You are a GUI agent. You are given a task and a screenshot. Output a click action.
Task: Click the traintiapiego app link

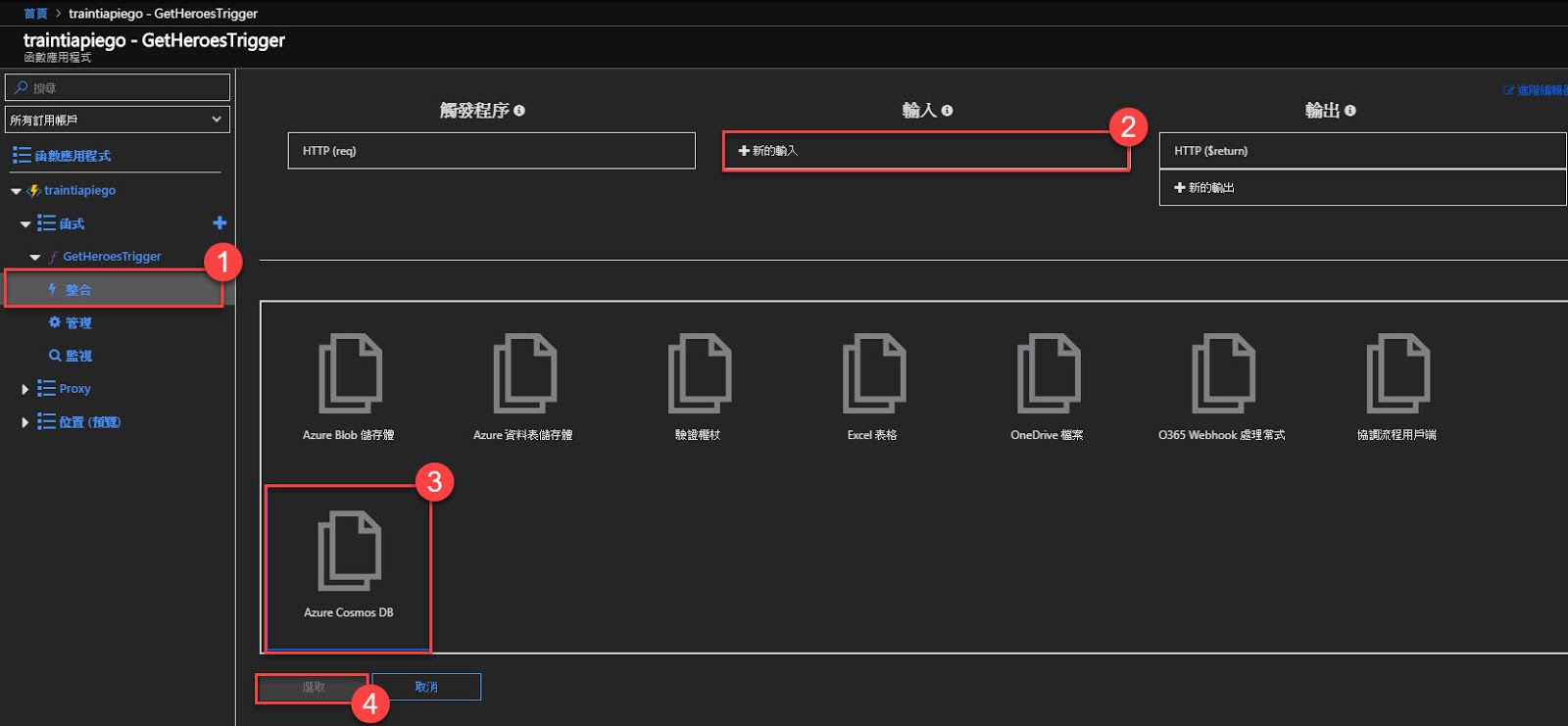pyautogui.click(x=79, y=190)
